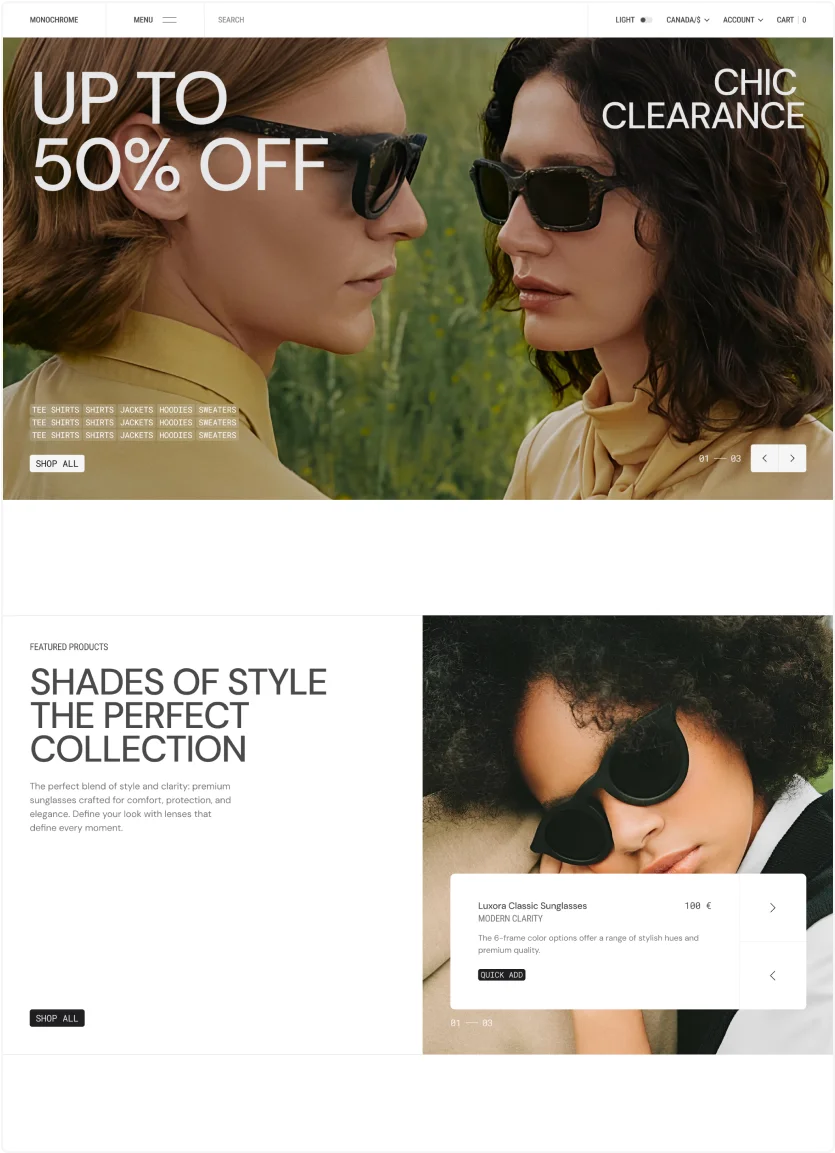Expand the Account dropdown
835x1153 pixels.
743,20
